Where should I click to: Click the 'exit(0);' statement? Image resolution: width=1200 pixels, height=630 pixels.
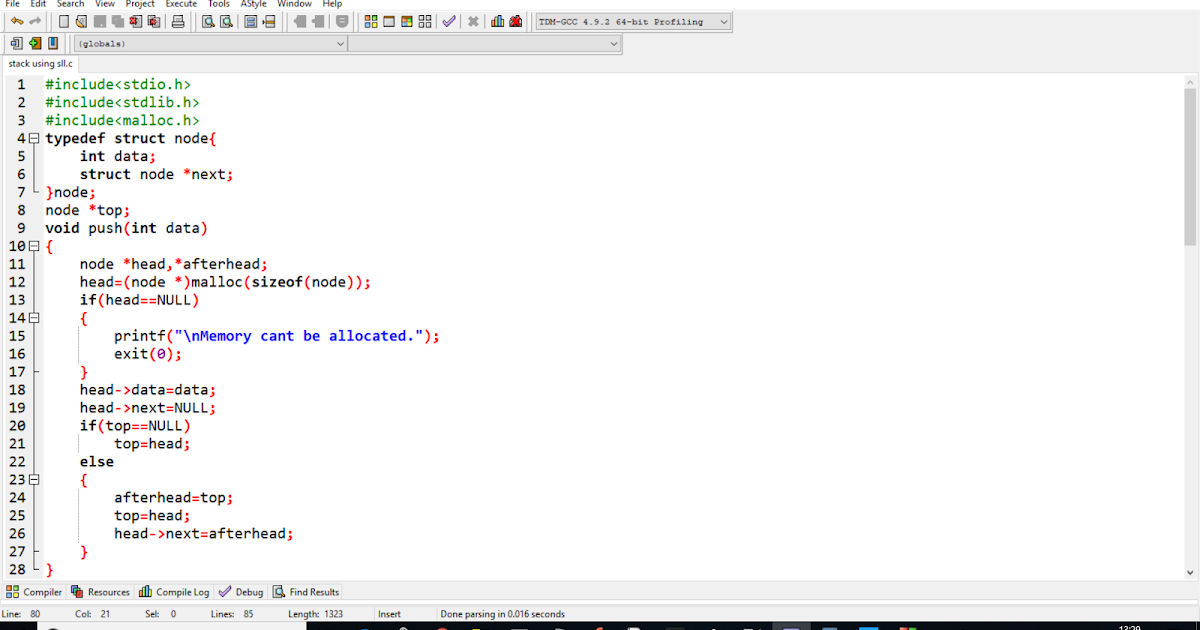click(148, 354)
